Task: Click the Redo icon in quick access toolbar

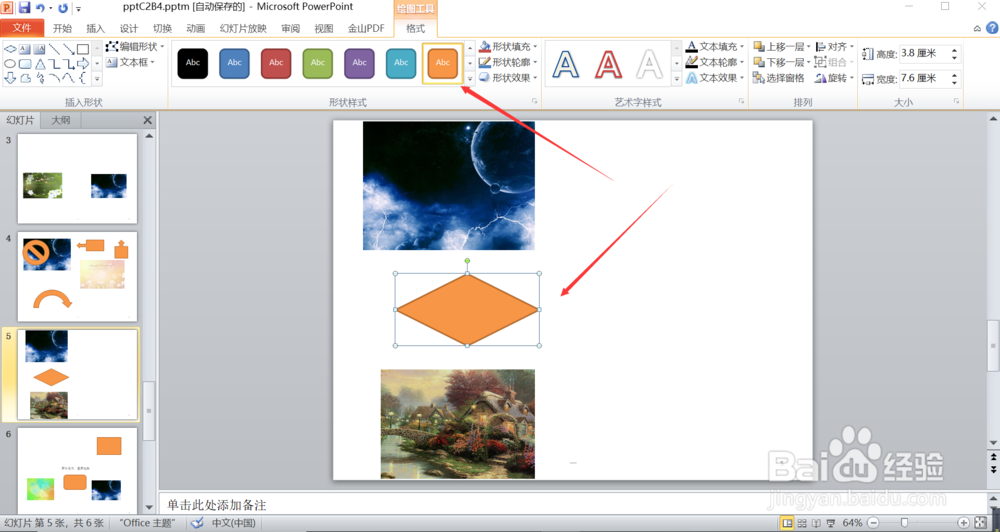Action: pyautogui.click(x=62, y=8)
